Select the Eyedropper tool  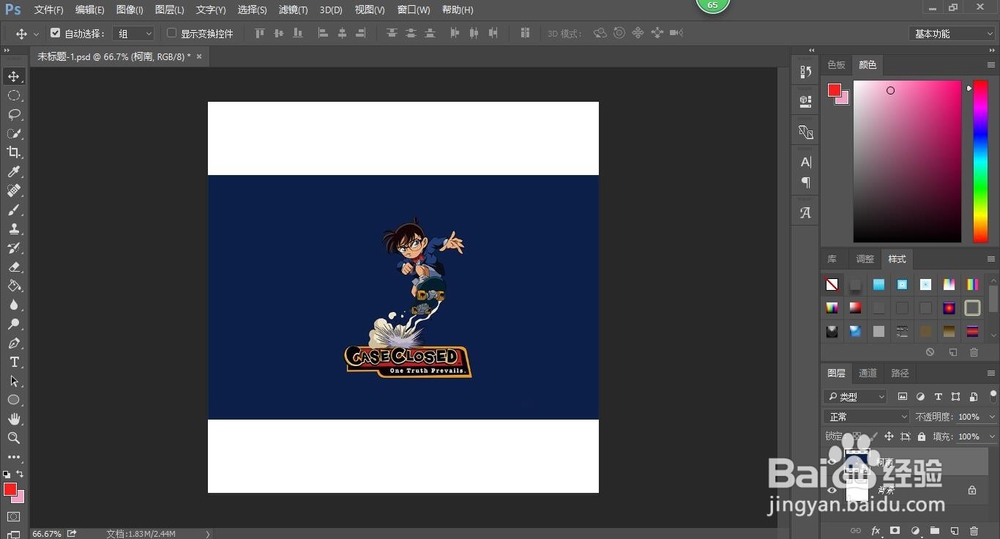(x=13, y=172)
